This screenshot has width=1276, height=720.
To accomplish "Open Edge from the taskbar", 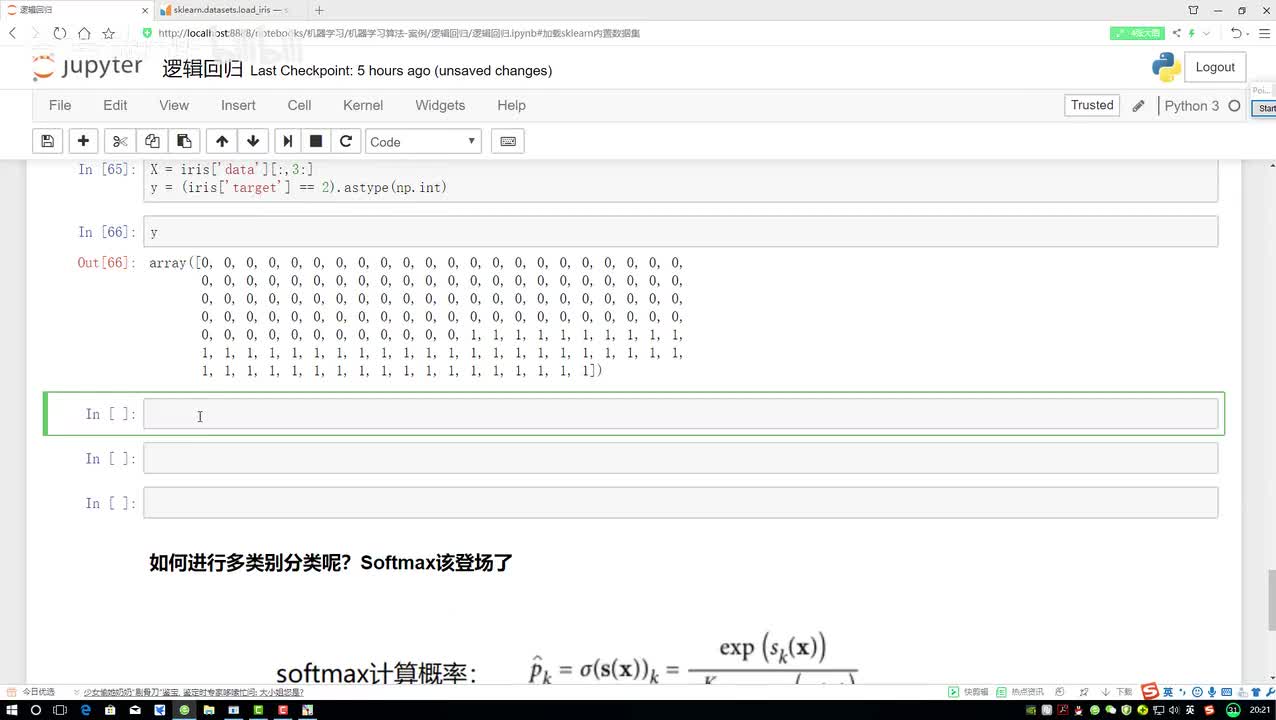I will coord(85,710).
